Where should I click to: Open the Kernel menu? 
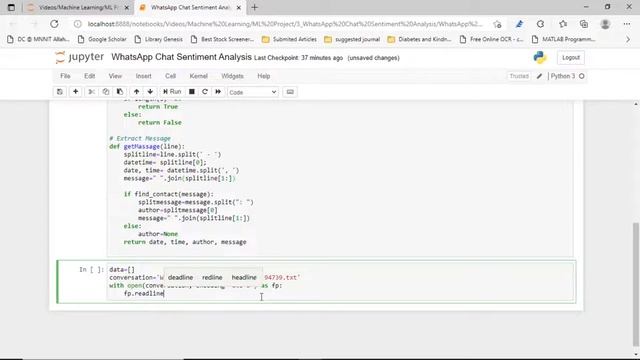tap(198, 76)
